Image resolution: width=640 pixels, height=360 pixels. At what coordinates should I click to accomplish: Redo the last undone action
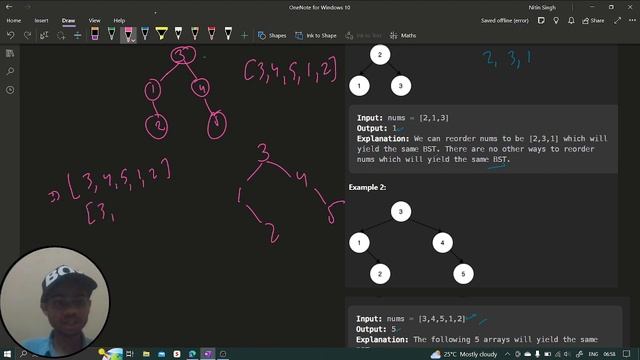pos(27,36)
